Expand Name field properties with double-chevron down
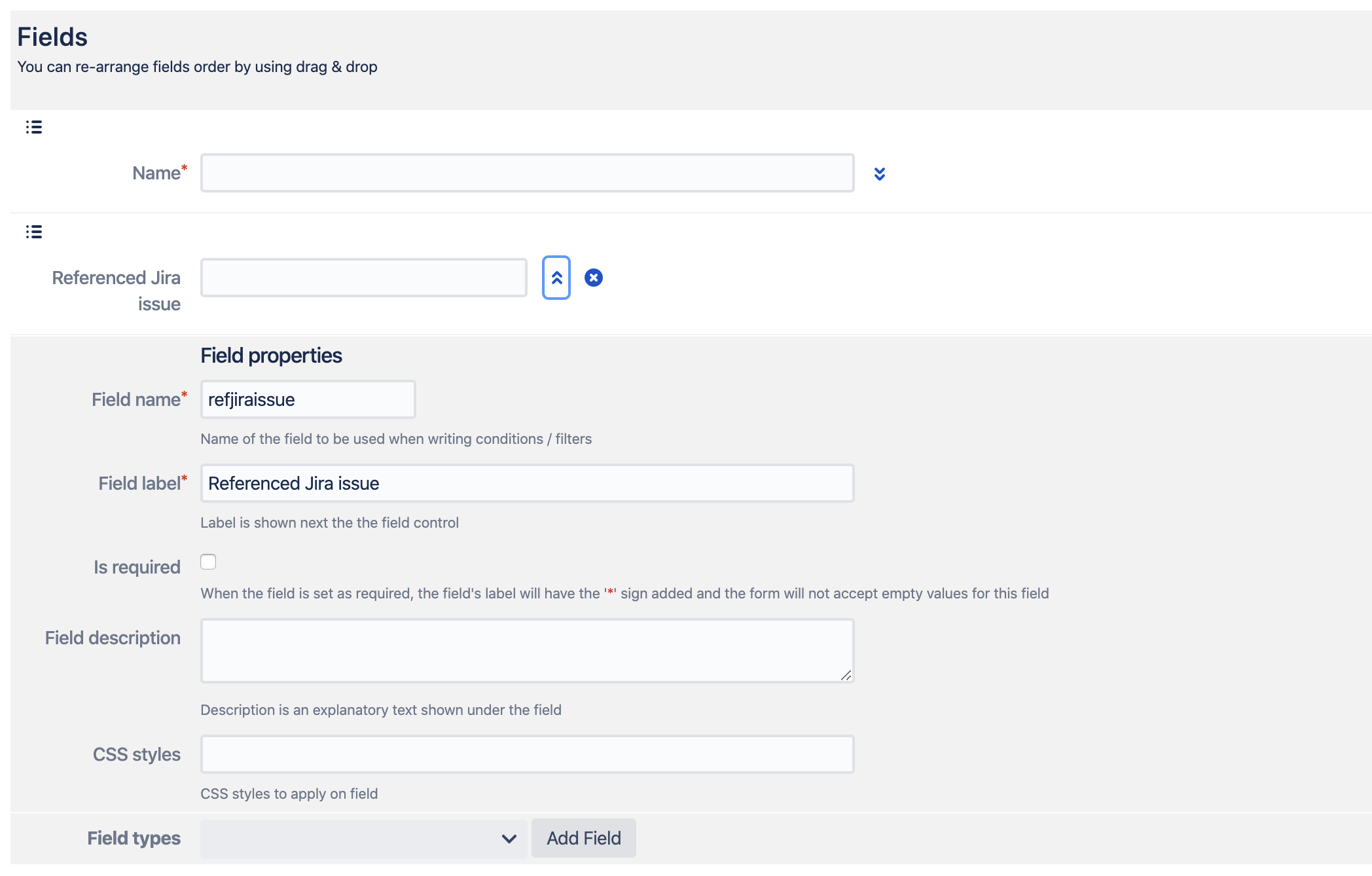This screenshot has height=876, width=1372. (x=880, y=173)
